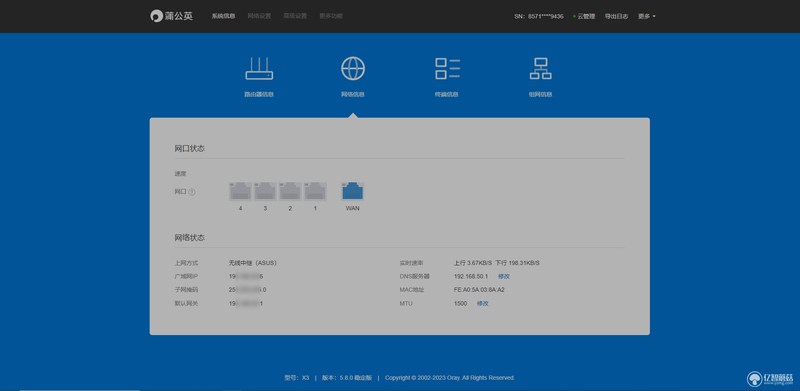Click 修改 next to MTU value
800x391 pixels.
point(483,304)
